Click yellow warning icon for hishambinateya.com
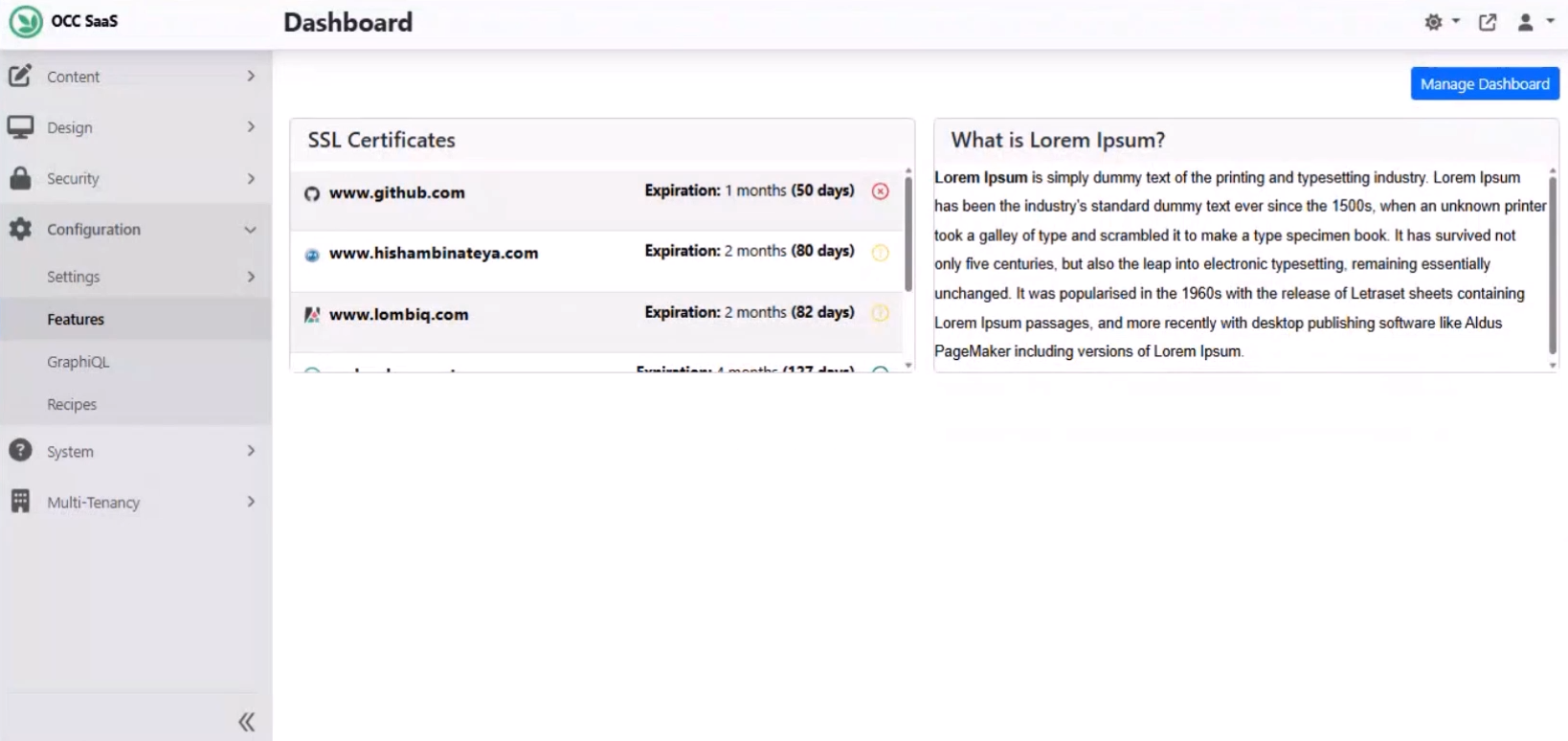 [881, 253]
